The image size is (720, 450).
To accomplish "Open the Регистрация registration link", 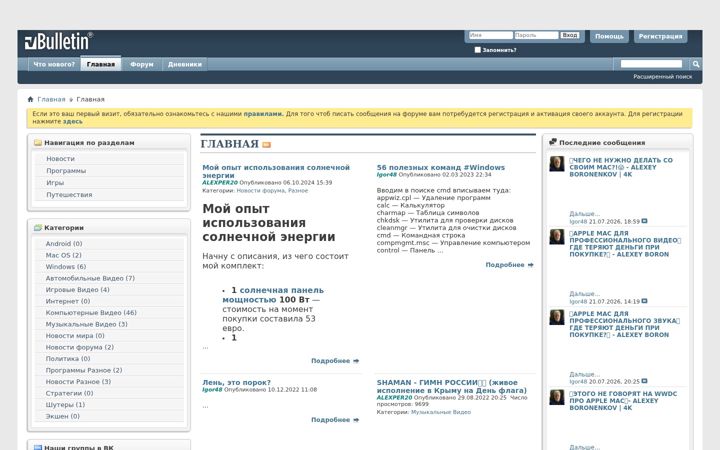I will pos(660,36).
